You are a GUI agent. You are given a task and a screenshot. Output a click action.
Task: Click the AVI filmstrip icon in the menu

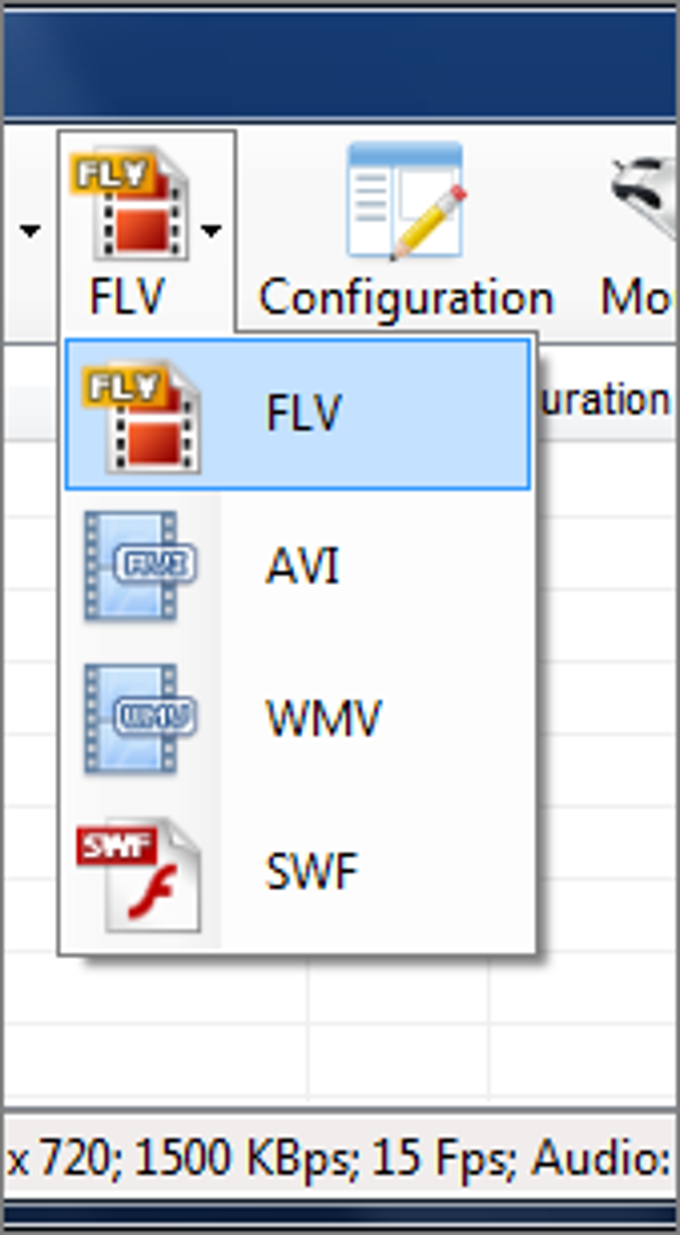[140, 565]
